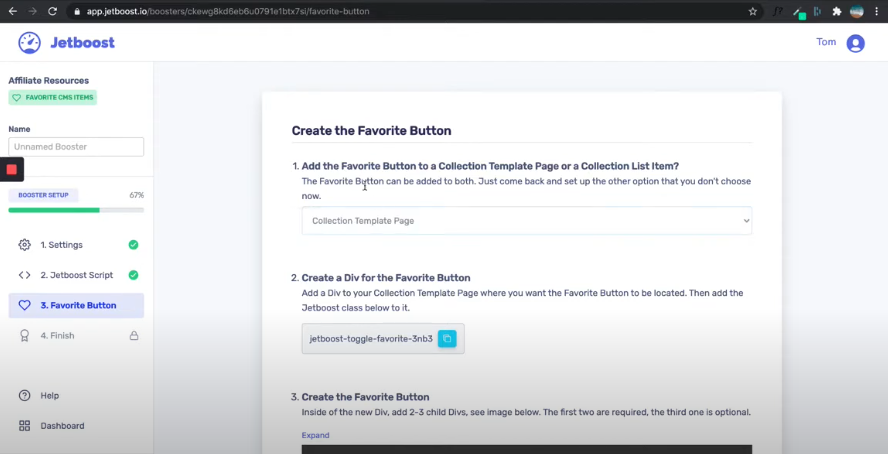
Task: Click the red stop recording square
Action: [11, 169]
